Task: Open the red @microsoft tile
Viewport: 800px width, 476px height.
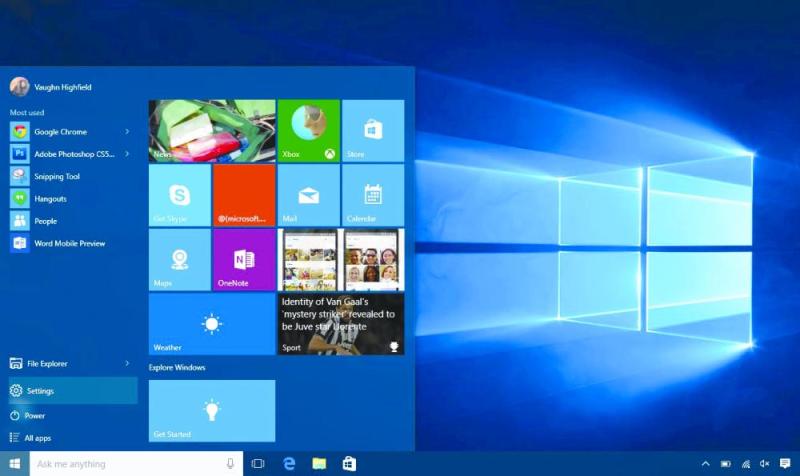Action: (244, 195)
